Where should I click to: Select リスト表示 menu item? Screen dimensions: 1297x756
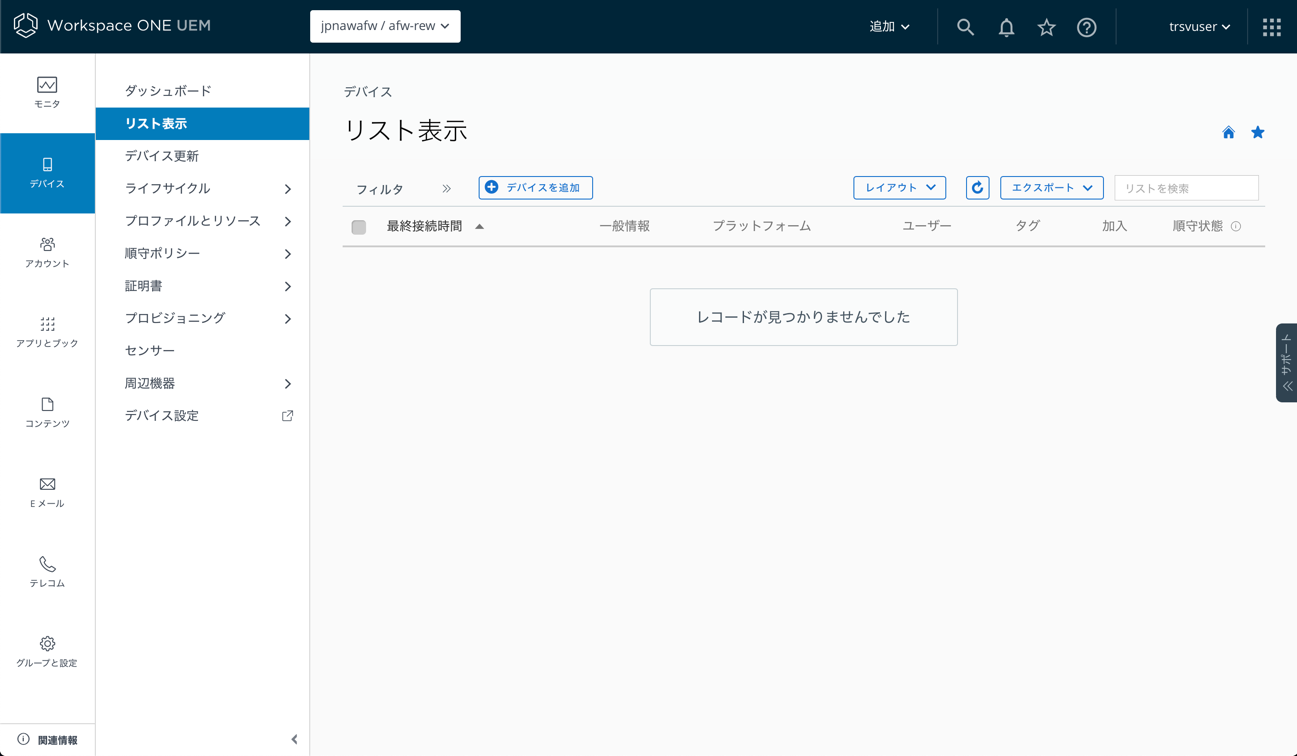point(202,124)
